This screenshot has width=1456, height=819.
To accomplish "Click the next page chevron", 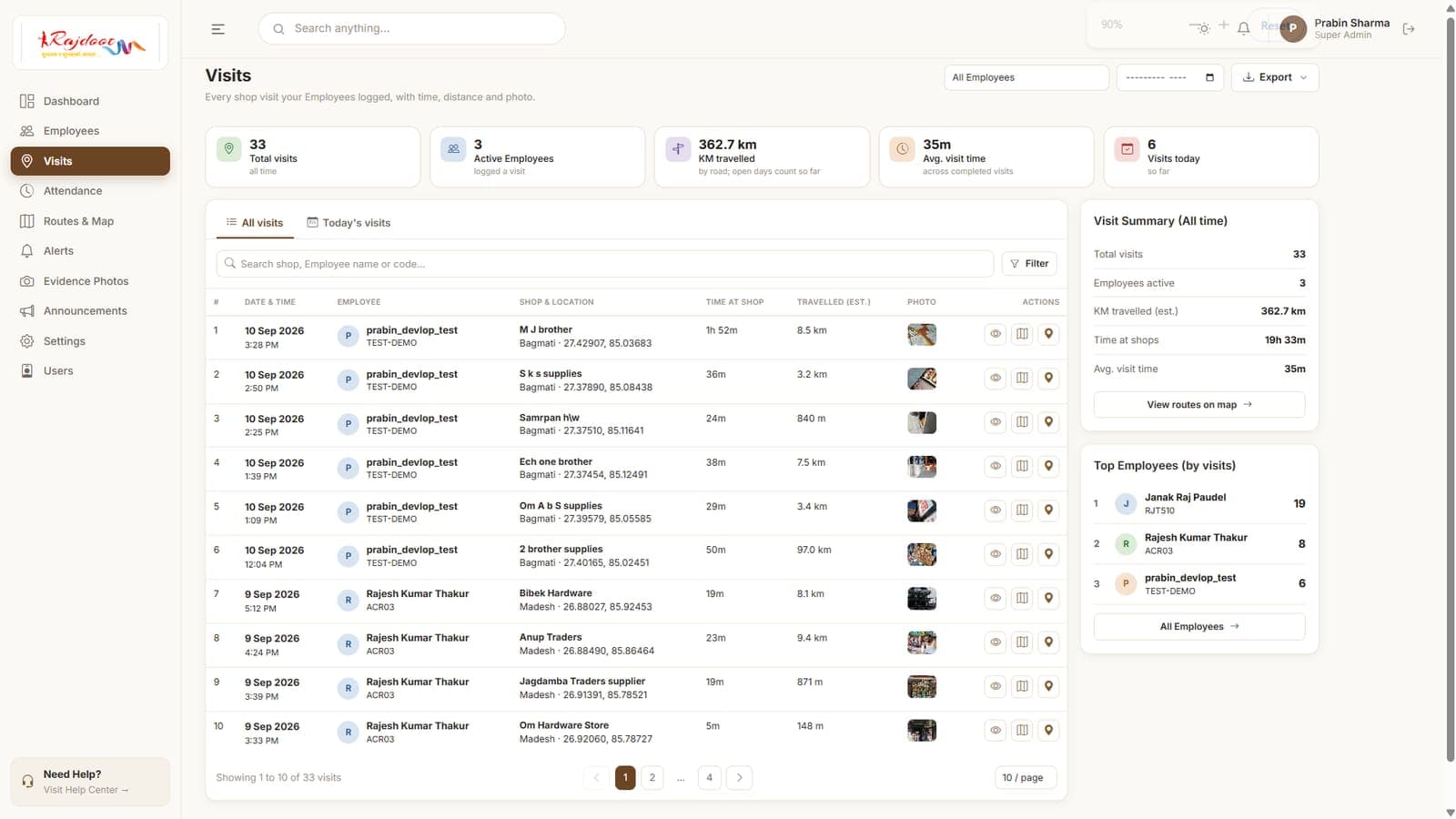I will pos(739,778).
